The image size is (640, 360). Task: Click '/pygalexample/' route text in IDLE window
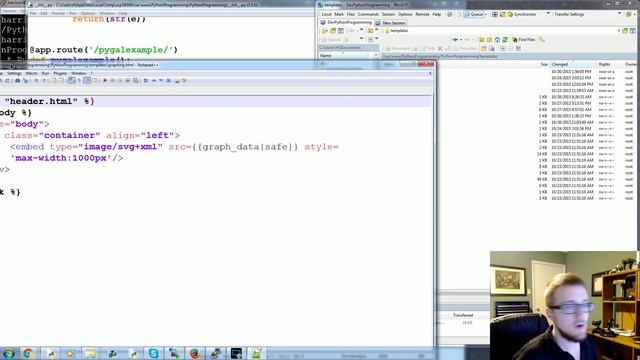click(131, 50)
